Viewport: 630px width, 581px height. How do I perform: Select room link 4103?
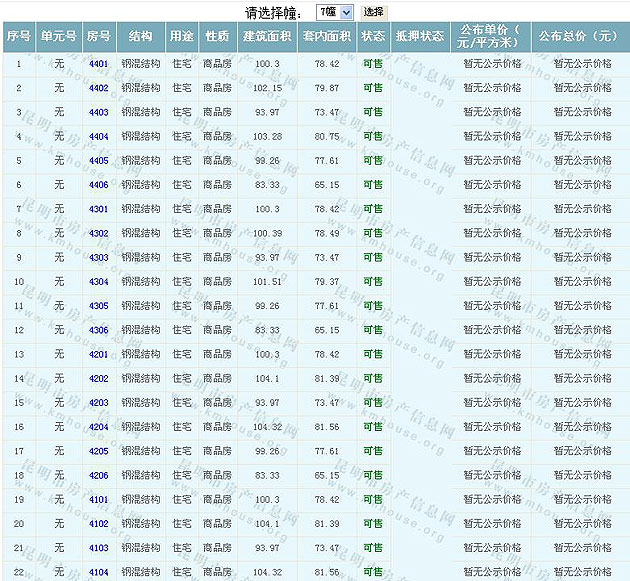click(98, 548)
